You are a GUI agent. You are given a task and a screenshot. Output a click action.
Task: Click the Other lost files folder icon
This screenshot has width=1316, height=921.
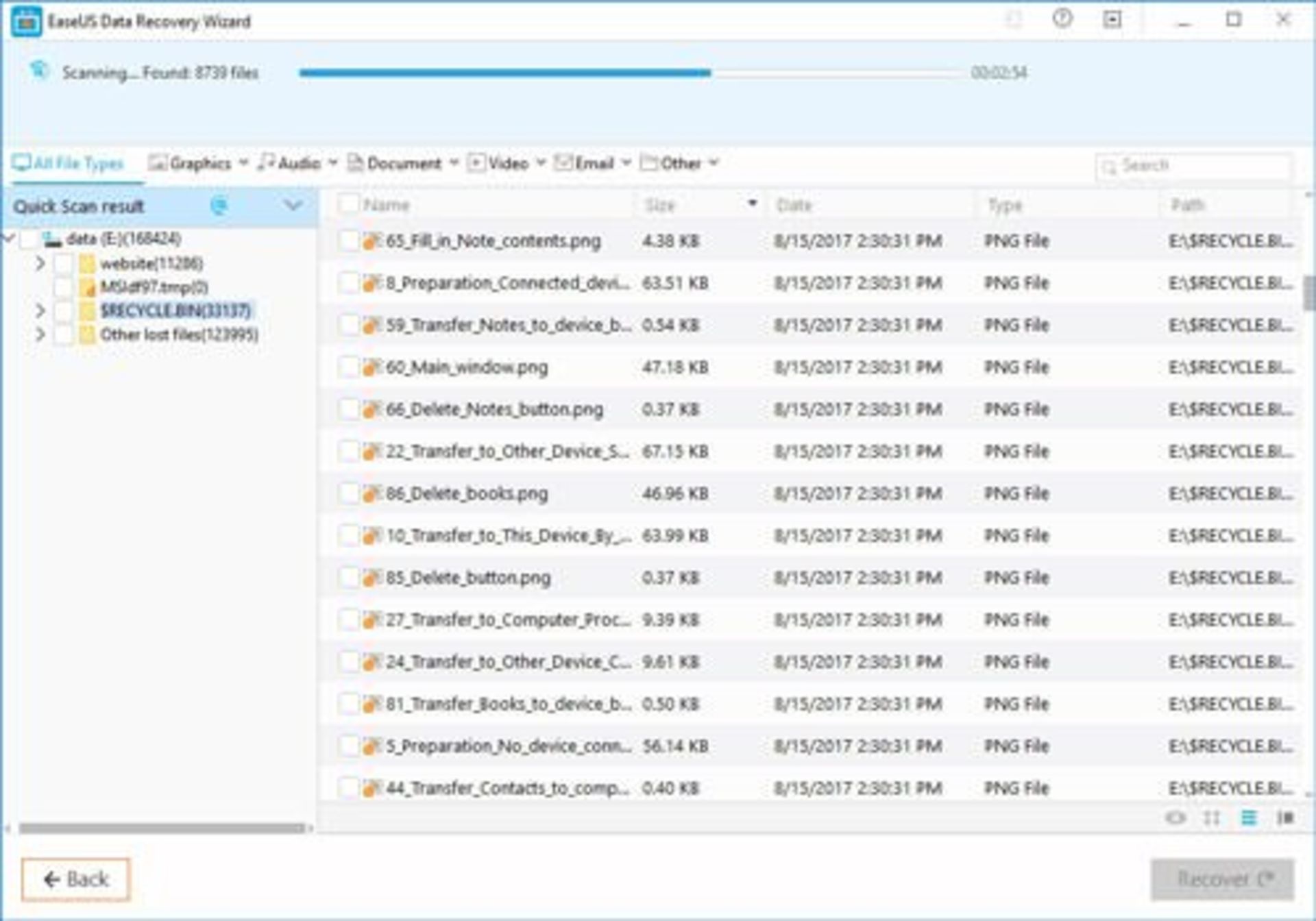(x=87, y=334)
